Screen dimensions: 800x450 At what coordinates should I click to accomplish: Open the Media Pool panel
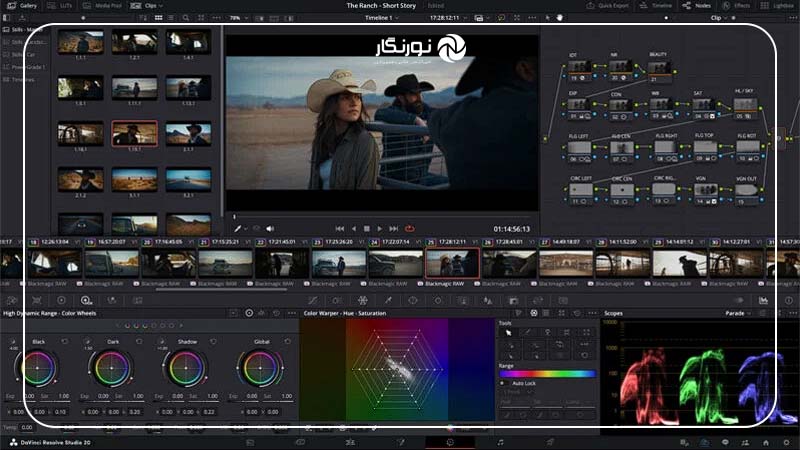(102, 6)
